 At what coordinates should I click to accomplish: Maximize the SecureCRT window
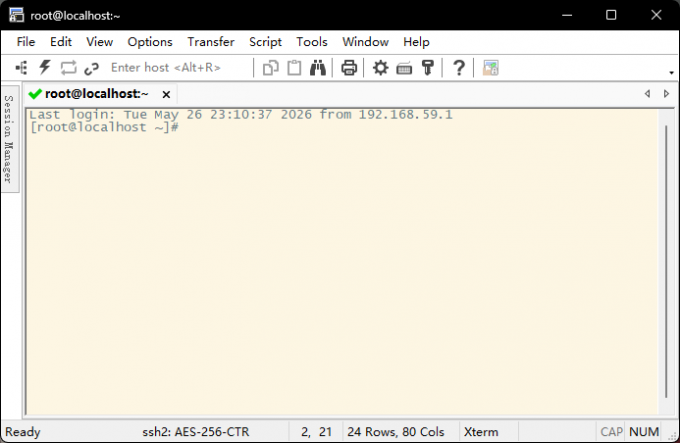(611, 15)
